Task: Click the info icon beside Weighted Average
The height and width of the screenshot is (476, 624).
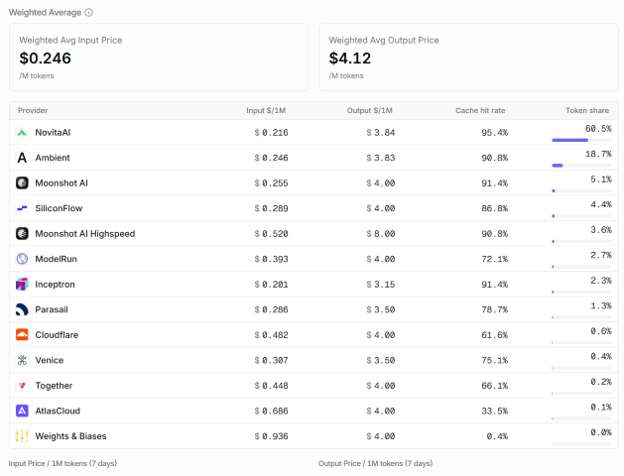Action: tap(89, 12)
